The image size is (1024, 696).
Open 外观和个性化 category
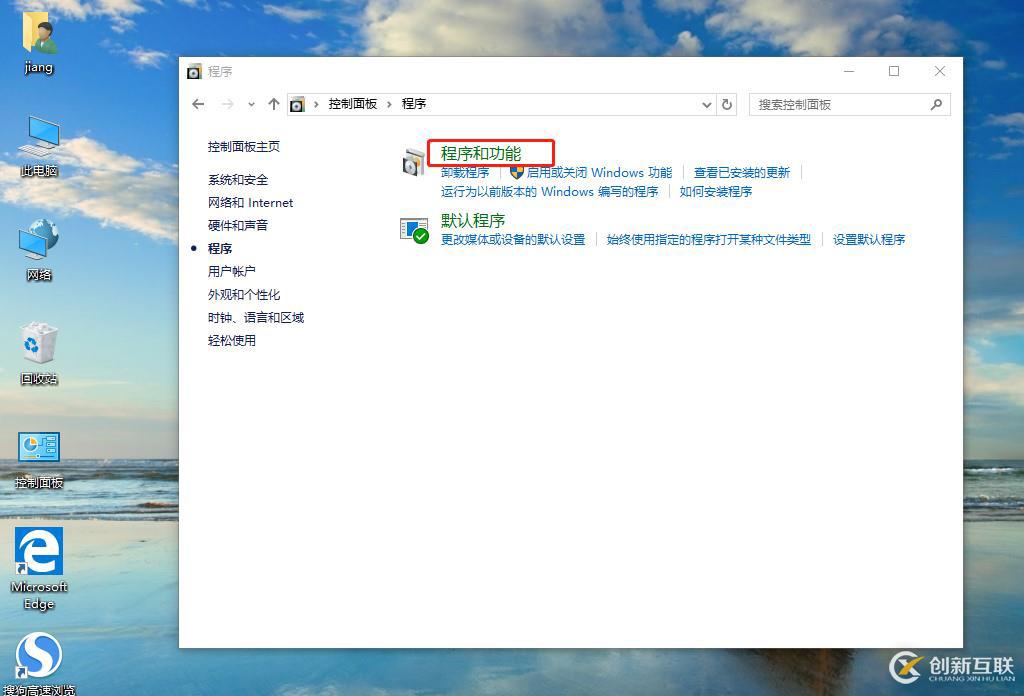[x=244, y=294]
